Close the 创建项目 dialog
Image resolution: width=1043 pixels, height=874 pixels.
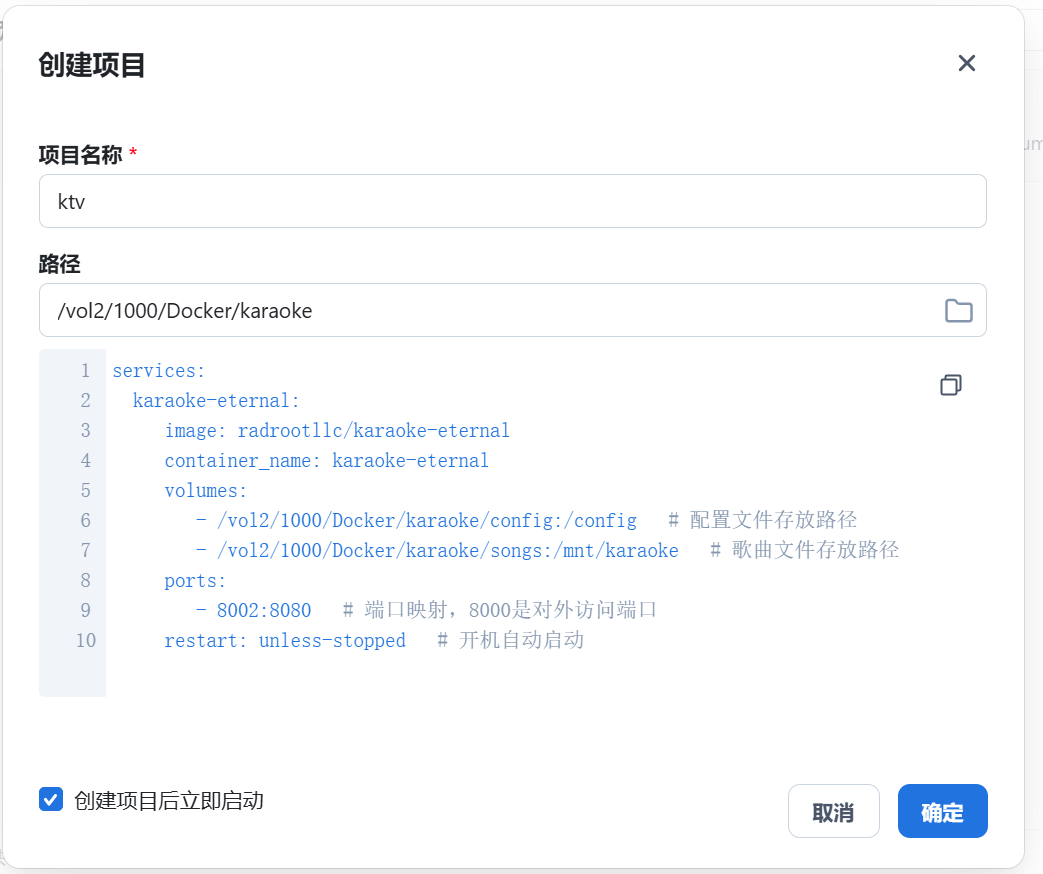[966, 63]
